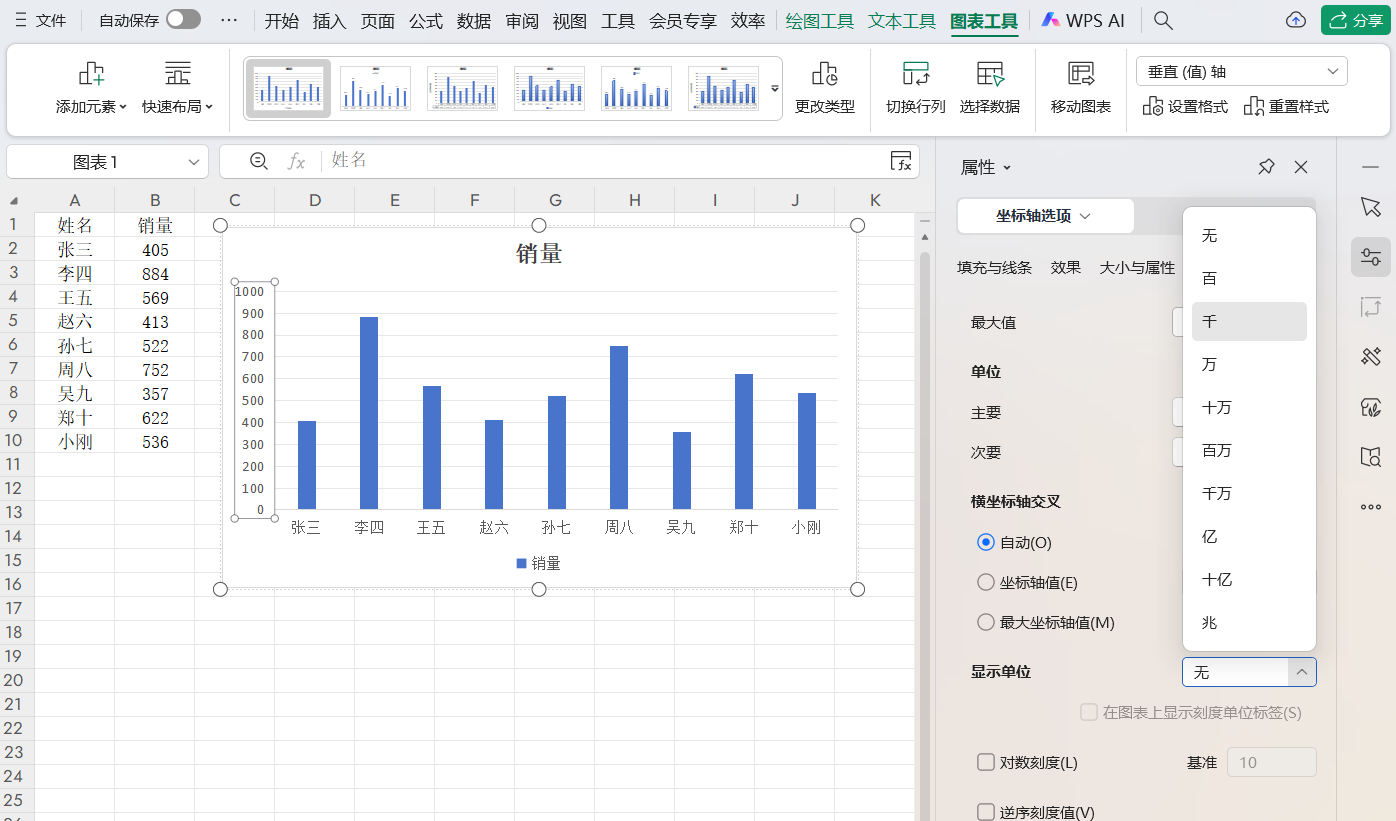Open the 插入 menu tab
1396x821 pixels.
coord(330,19)
